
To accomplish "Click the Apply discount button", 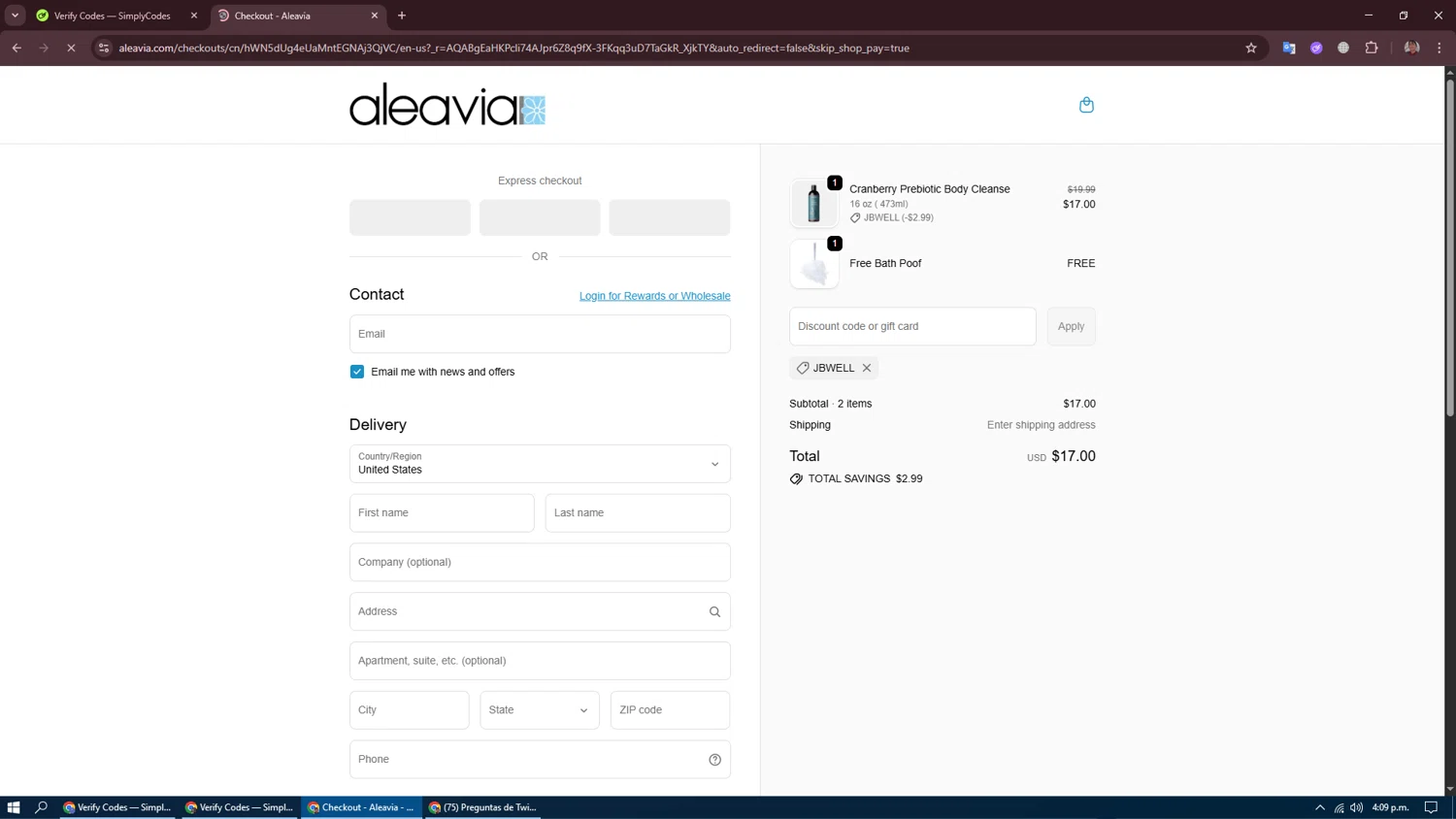I will click(1072, 326).
